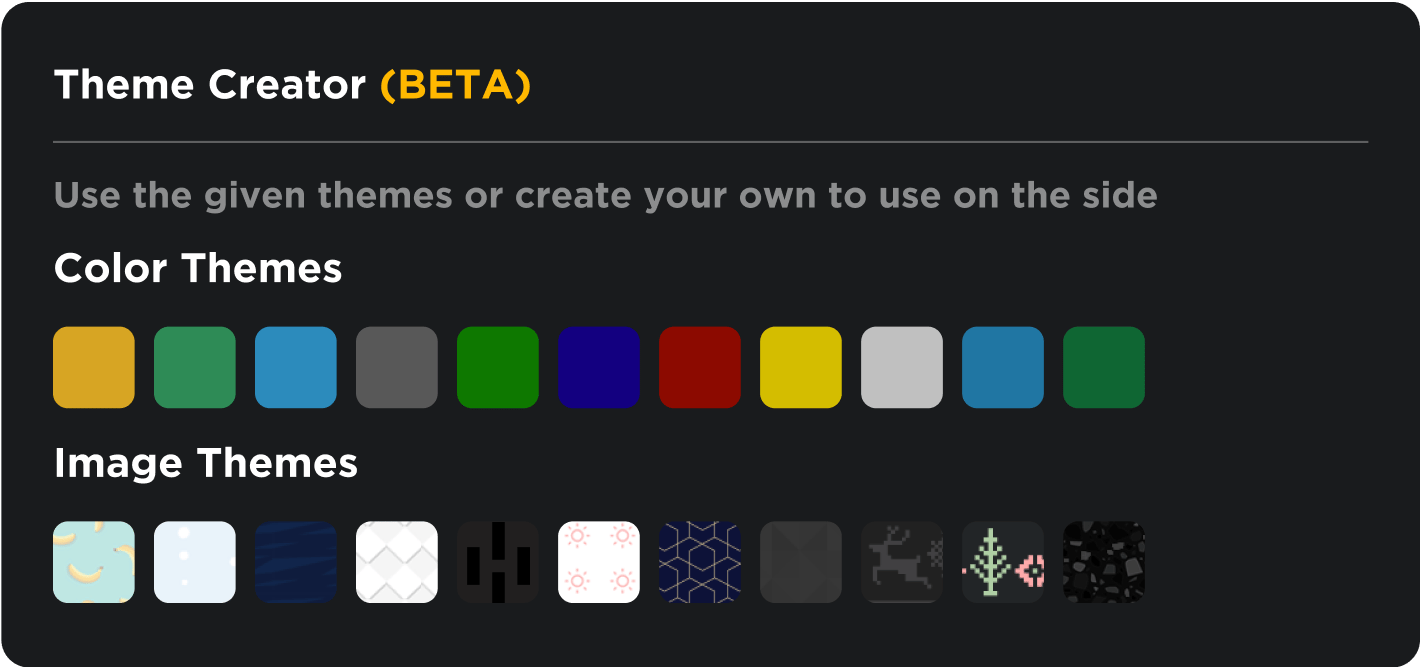Select the sky blue color theme swatch
1420x667 pixels.
pyautogui.click(x=296, y=367)
